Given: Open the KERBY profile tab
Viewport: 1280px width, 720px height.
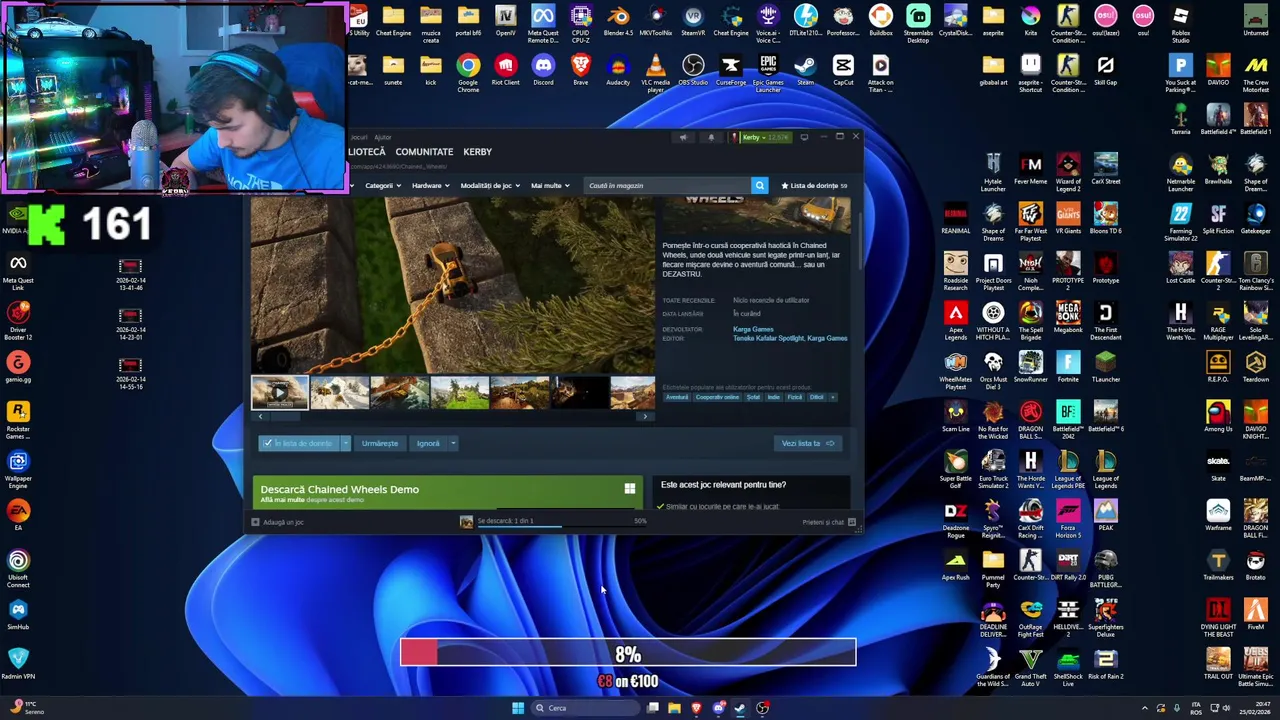Looking at the screenshot, I should (477, 152).
